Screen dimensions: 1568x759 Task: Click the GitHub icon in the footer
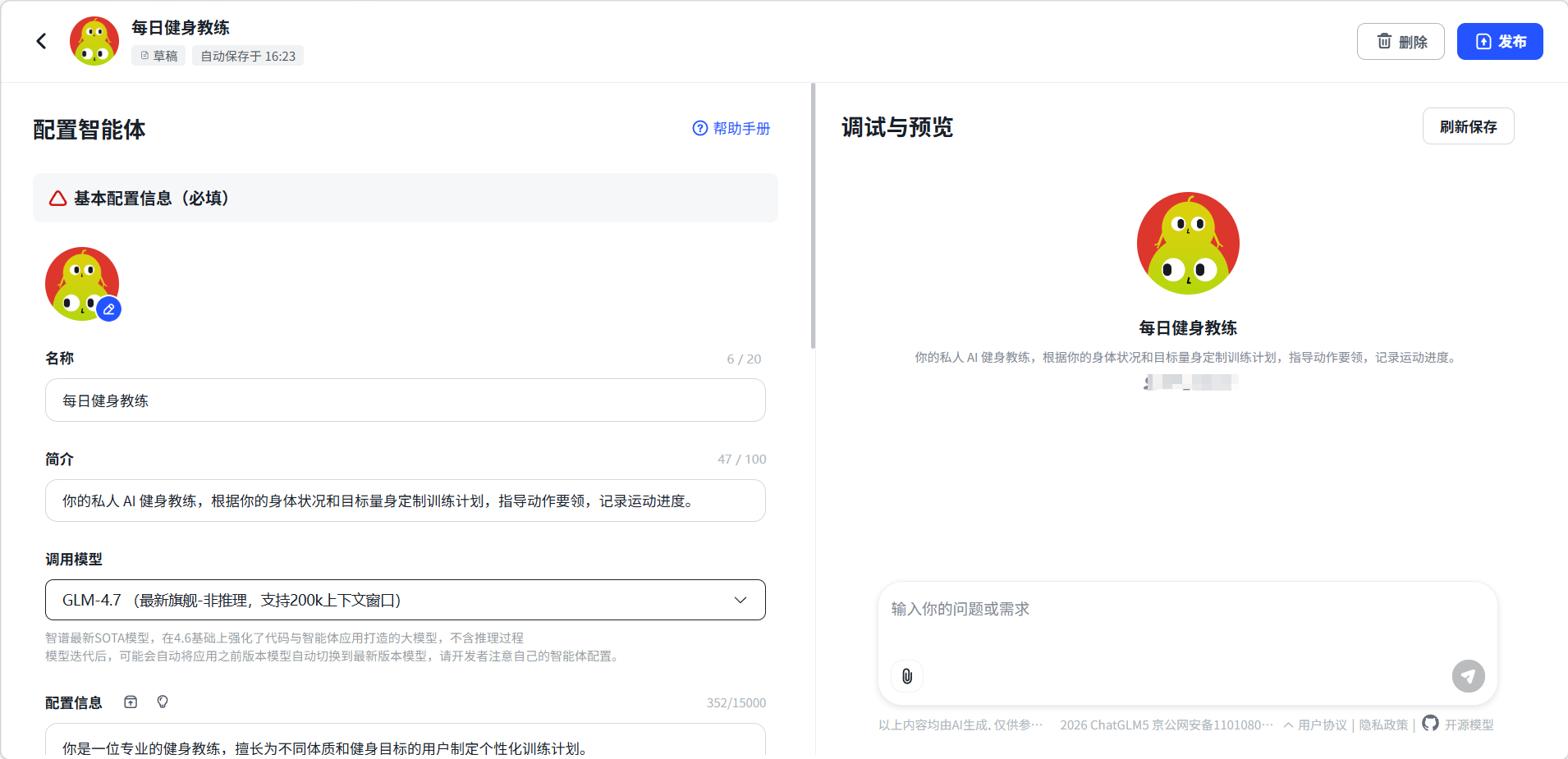pyautogui.click(x=1430, y=723)
